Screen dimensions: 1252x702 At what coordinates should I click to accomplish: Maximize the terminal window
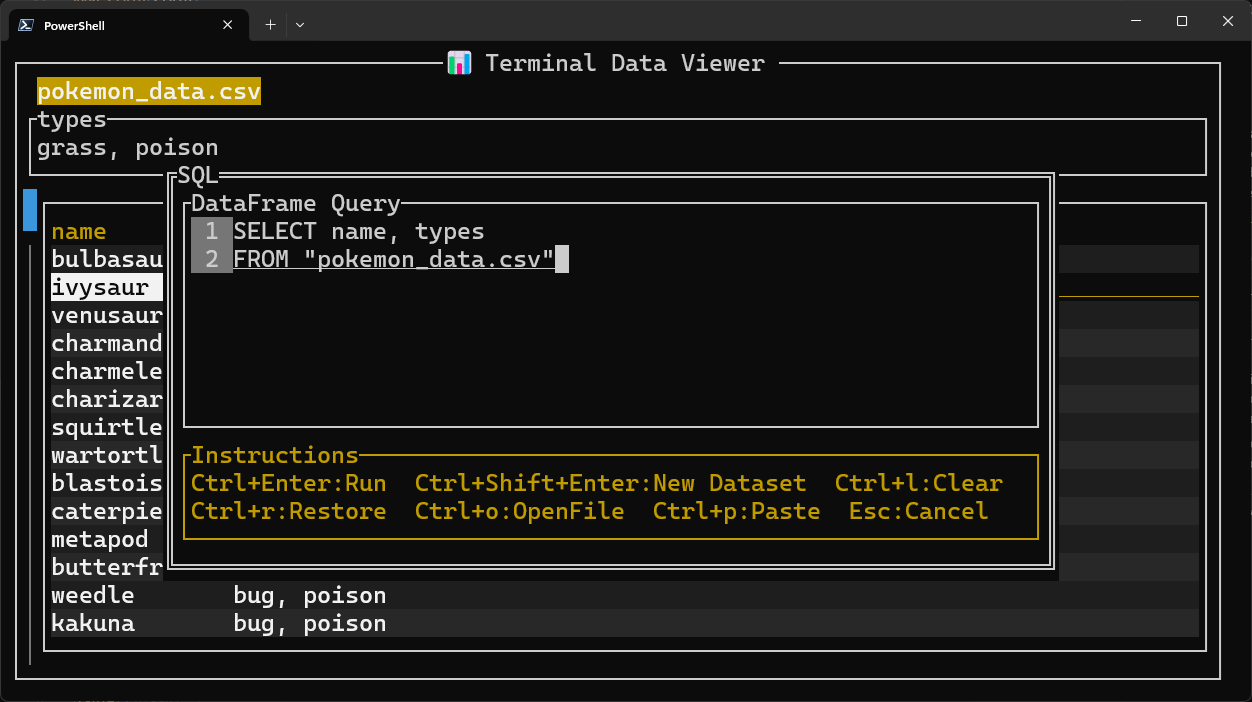click(1182, 21)
